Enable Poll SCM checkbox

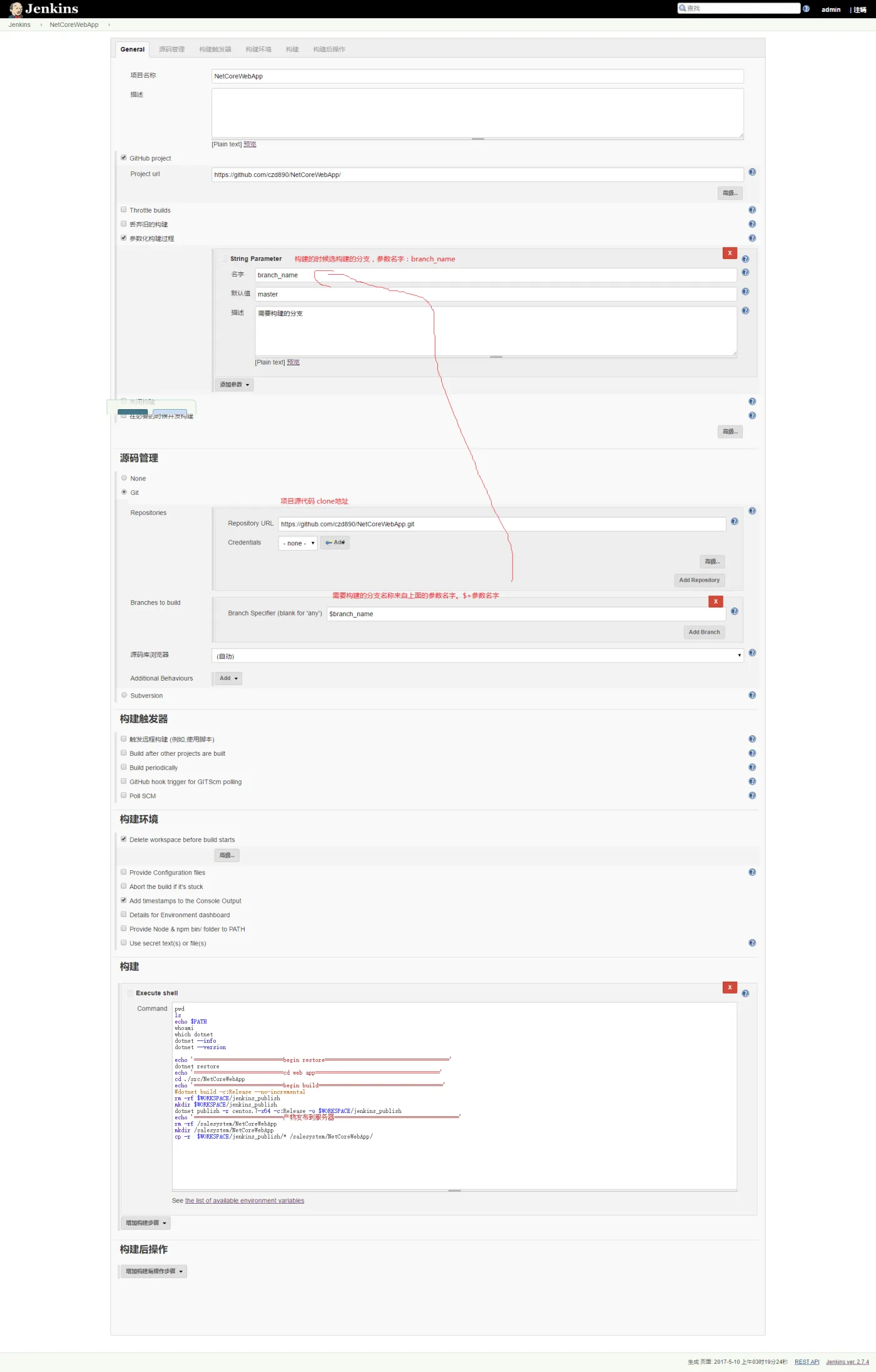click(x=124, y=795)
